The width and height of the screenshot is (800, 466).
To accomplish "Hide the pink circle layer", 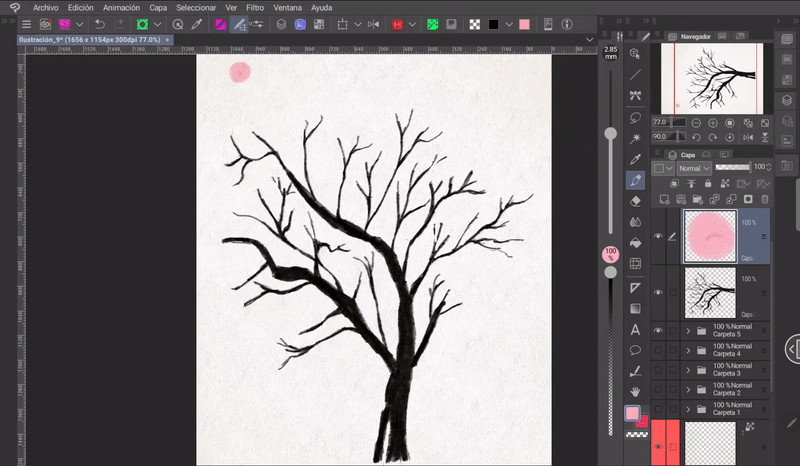I will [658, 236].
